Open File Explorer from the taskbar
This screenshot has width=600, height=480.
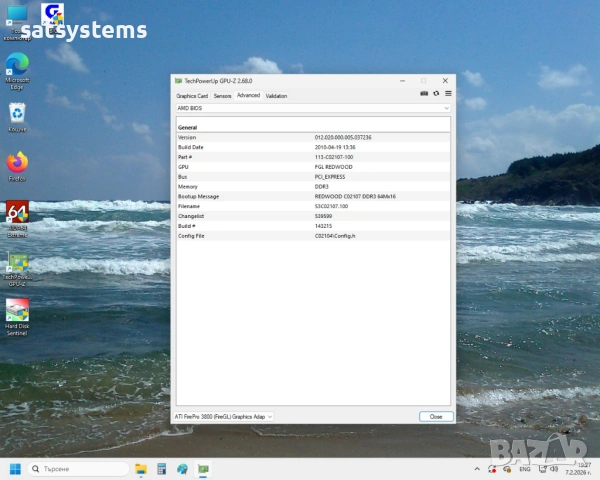point(141,469)
